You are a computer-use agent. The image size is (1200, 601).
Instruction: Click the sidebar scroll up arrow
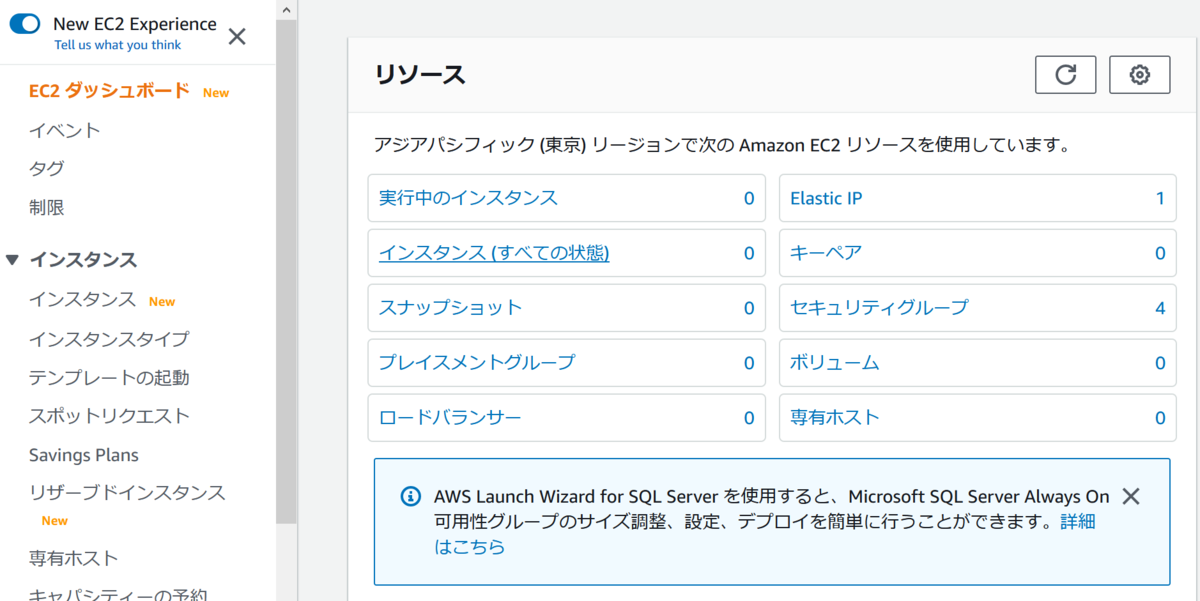point(286,9)
